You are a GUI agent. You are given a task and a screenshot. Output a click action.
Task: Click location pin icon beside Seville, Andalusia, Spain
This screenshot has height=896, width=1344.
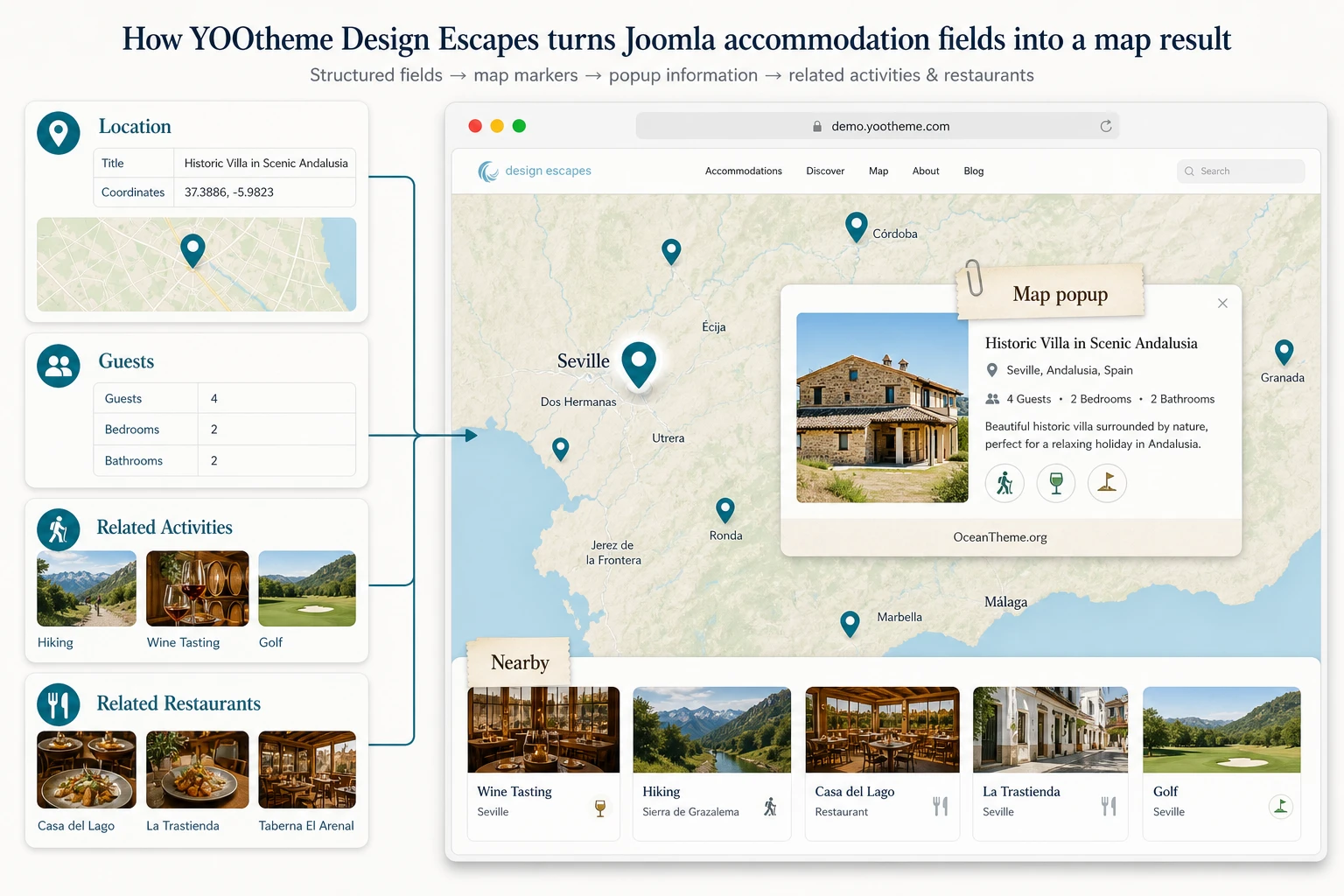pyautogui.click(x=992, y=370)
